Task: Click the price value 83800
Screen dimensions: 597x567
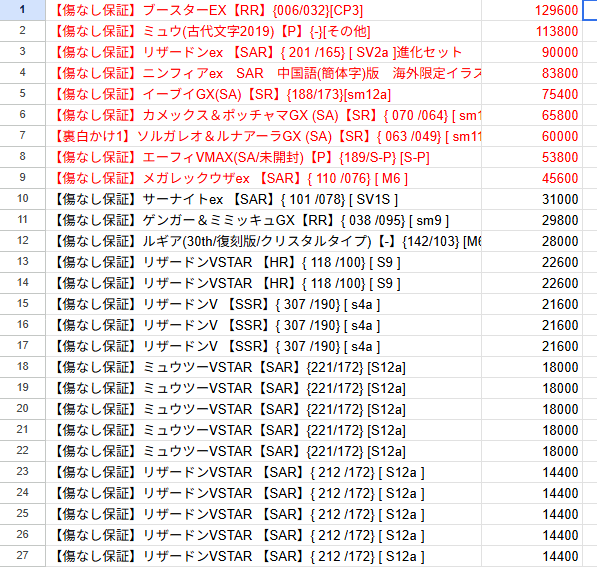Action: click(560, 73)
